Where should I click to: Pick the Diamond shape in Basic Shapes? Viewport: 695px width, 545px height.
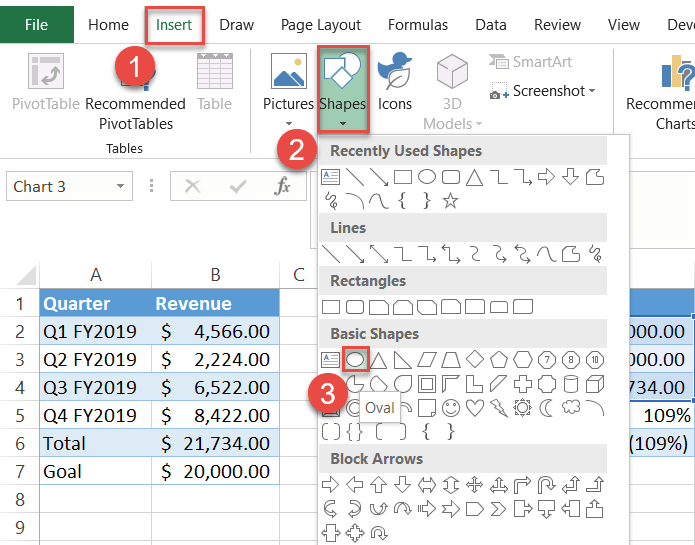point(475,359)
